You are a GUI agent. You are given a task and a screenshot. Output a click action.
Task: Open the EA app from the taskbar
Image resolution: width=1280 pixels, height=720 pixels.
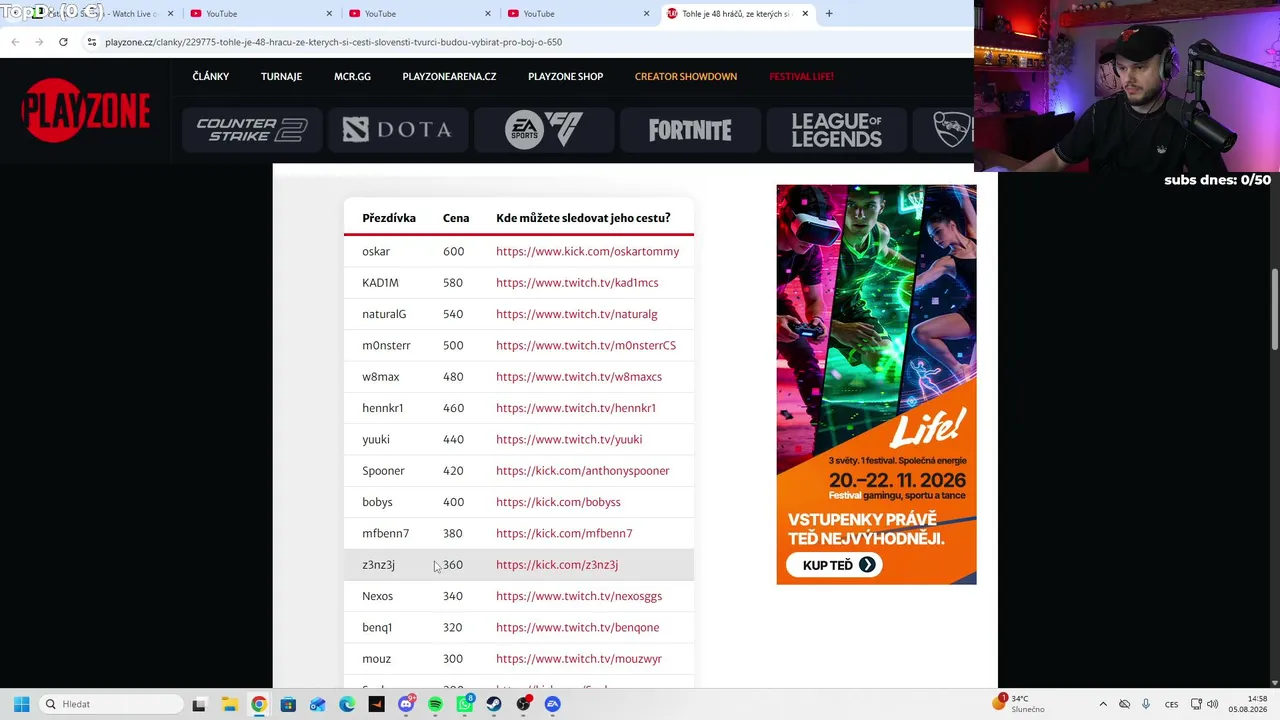[553, 704]
